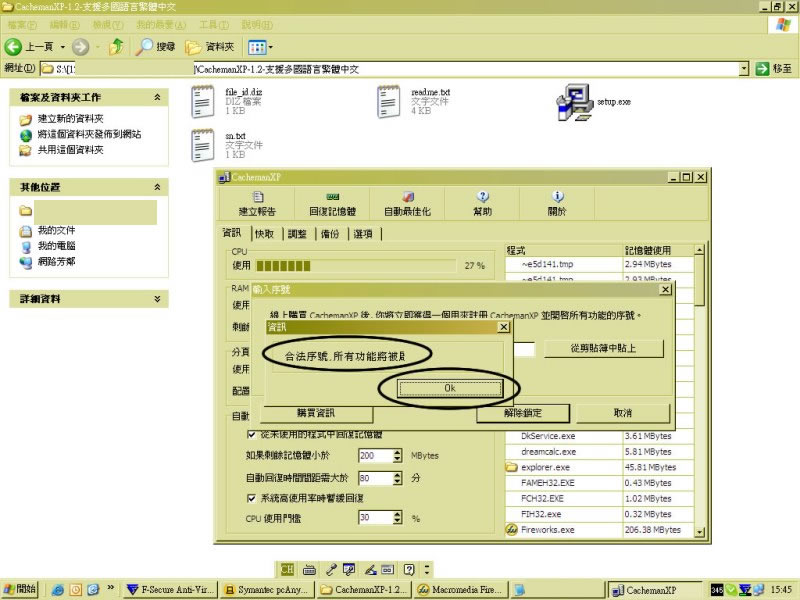Click the process list scroll-down arrow
The image size is (800, 600).
coord(699,532)
